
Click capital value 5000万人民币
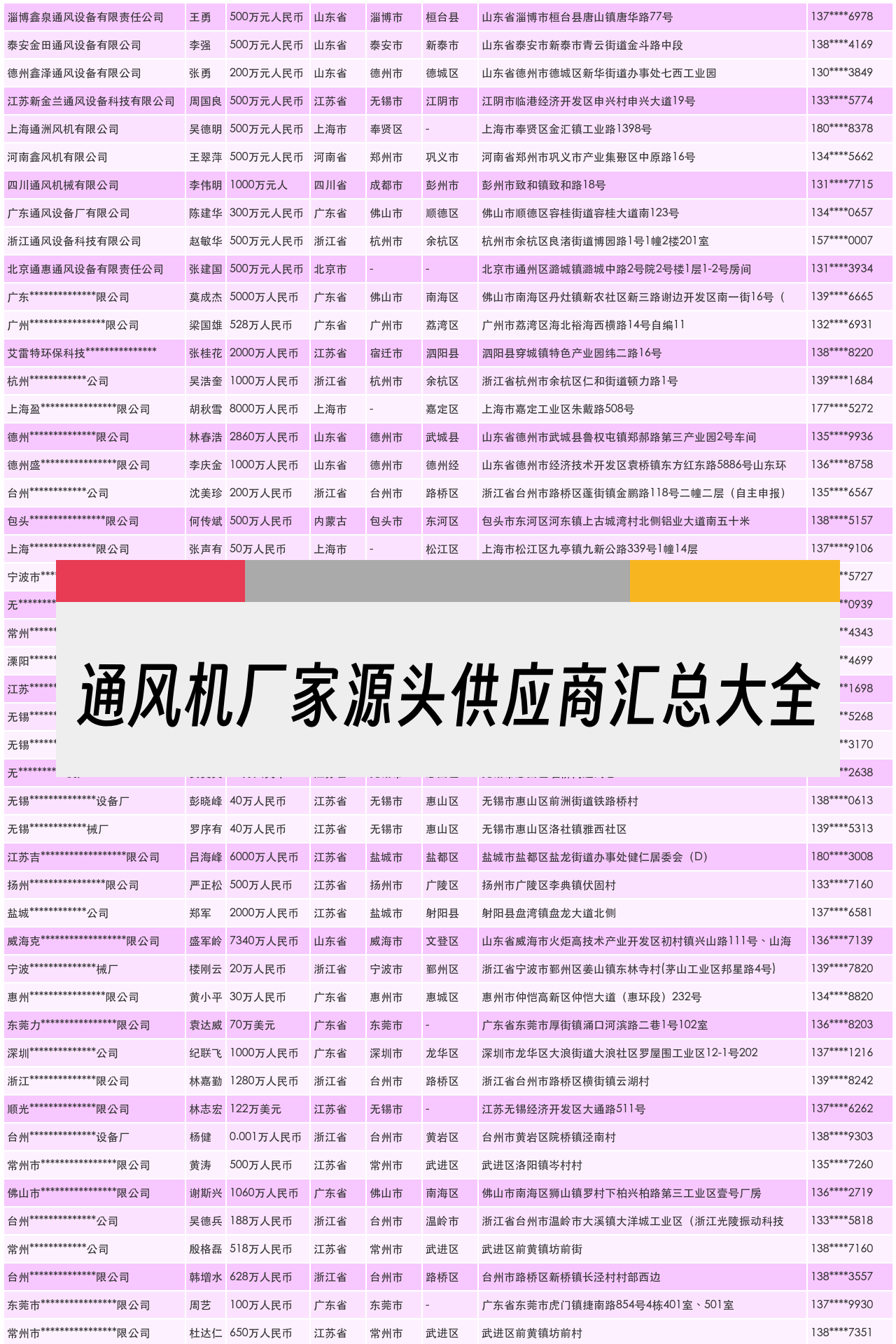(x=264, y=297)
